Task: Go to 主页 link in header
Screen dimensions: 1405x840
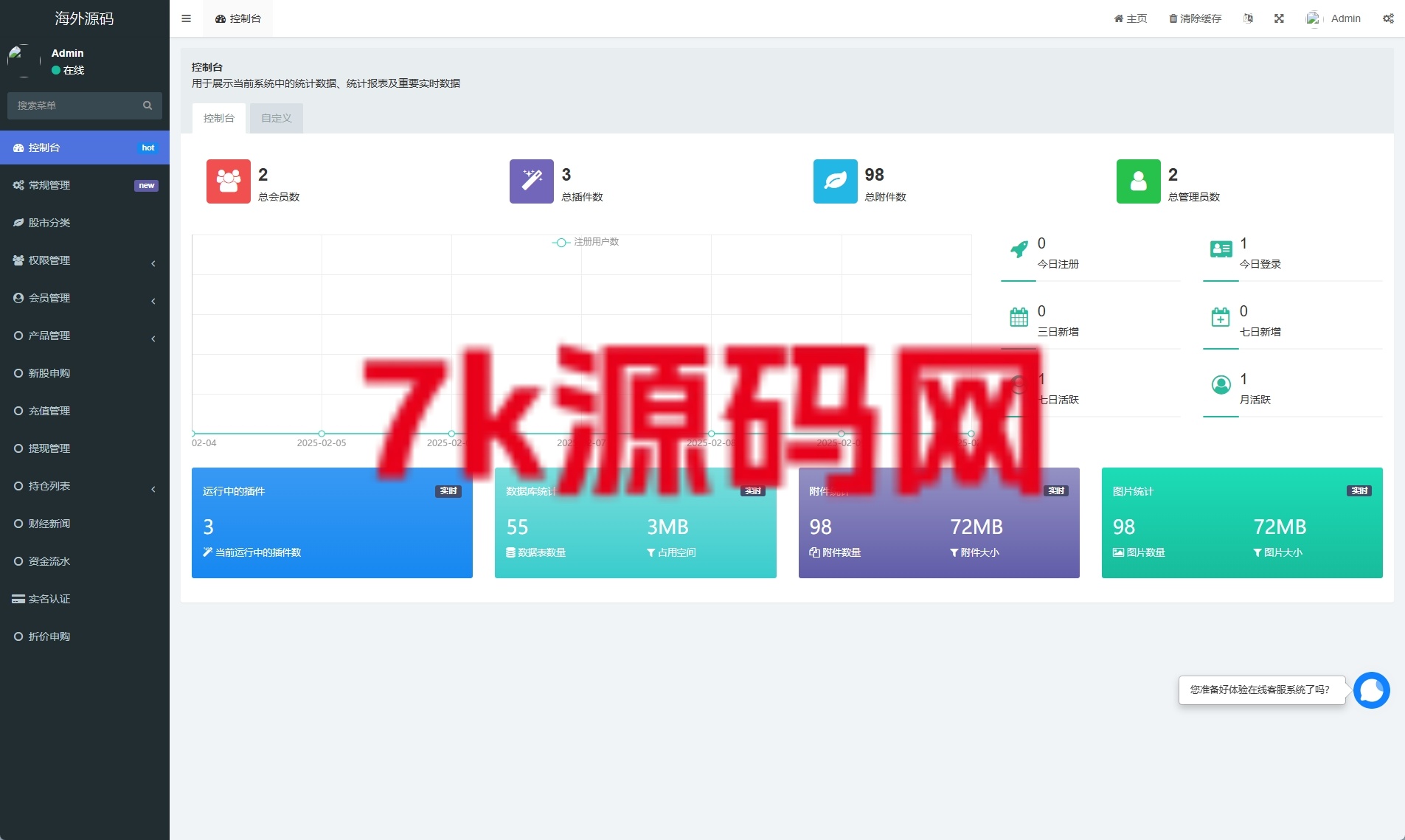Action: pos(1131,18)
